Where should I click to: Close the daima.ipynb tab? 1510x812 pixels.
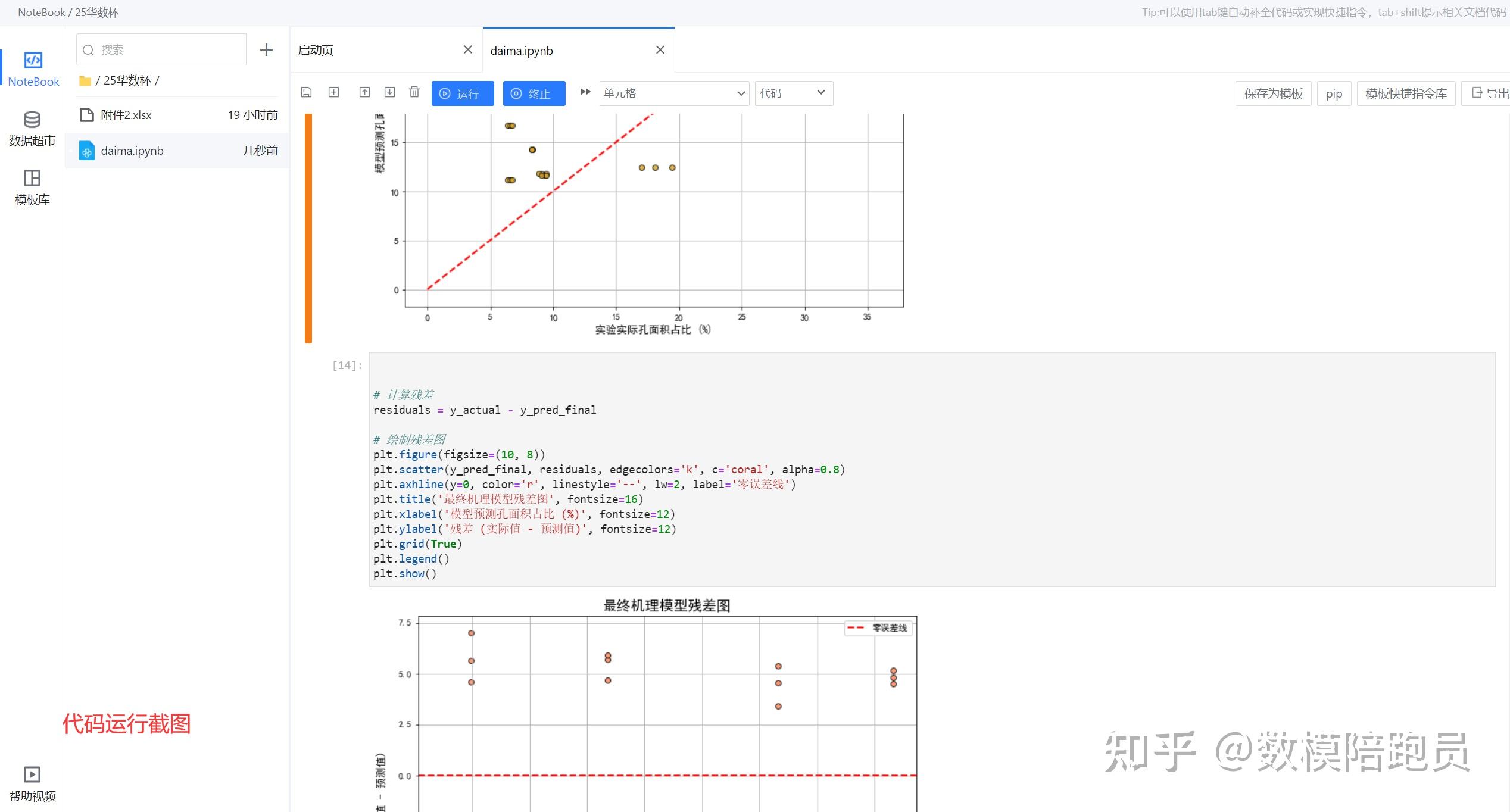coord(660,50)
